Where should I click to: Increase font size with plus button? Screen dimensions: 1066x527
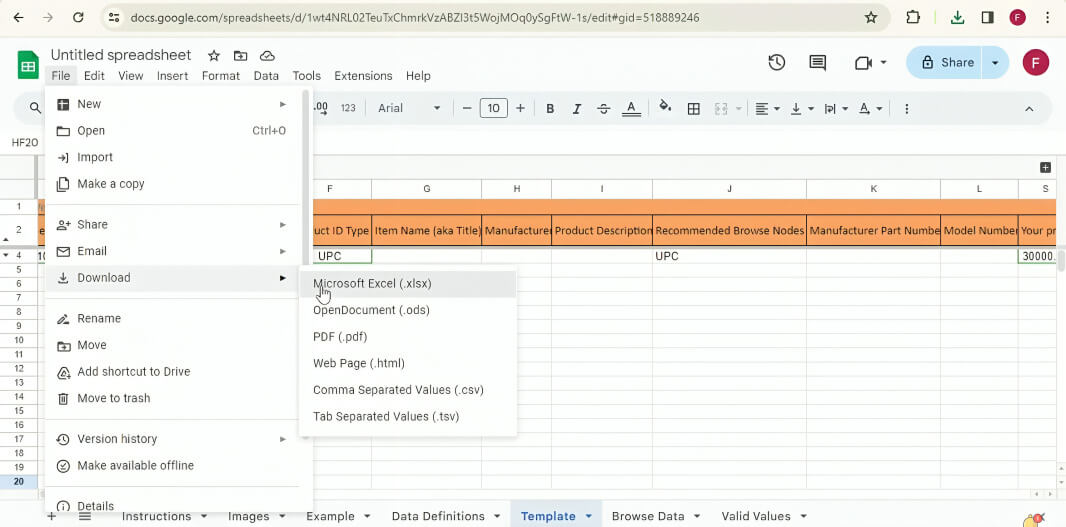pyautogui.click(x=520, y=108)
